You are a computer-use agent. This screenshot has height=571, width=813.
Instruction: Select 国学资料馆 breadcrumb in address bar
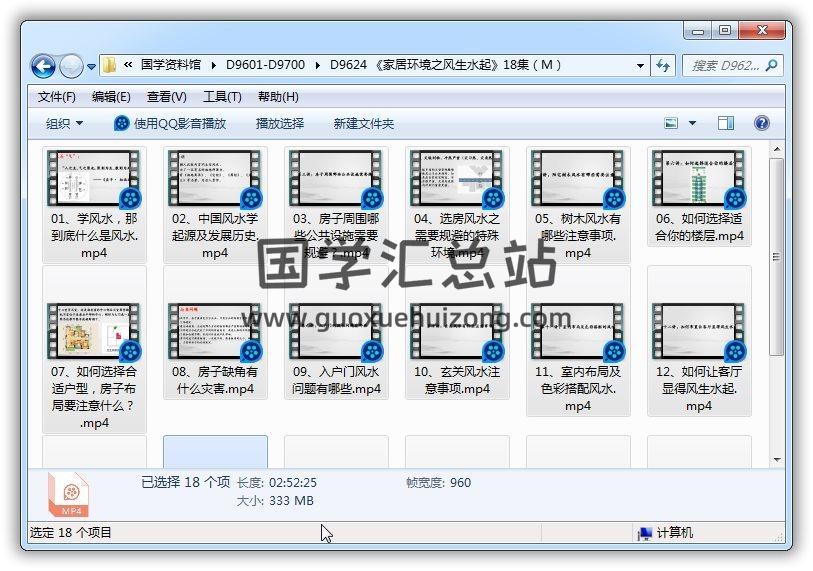171,65
